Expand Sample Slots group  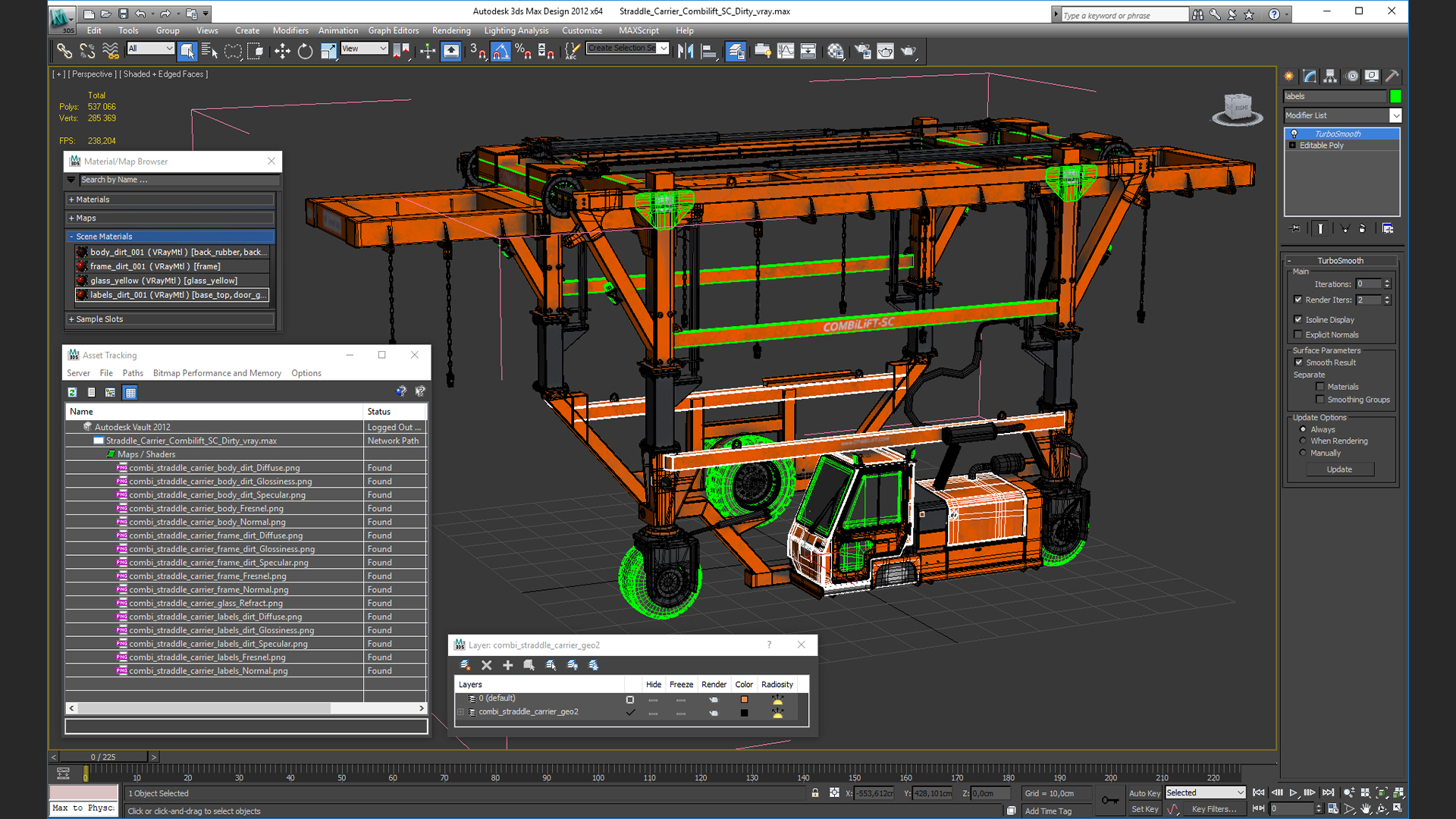(x=171, y=319)
